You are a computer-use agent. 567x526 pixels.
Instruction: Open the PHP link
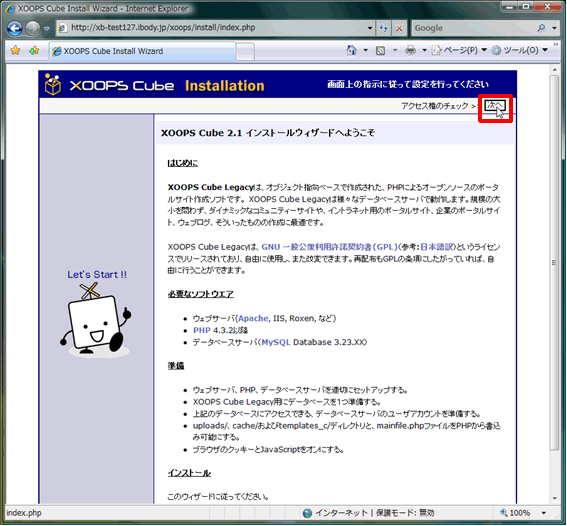[201, 330]
